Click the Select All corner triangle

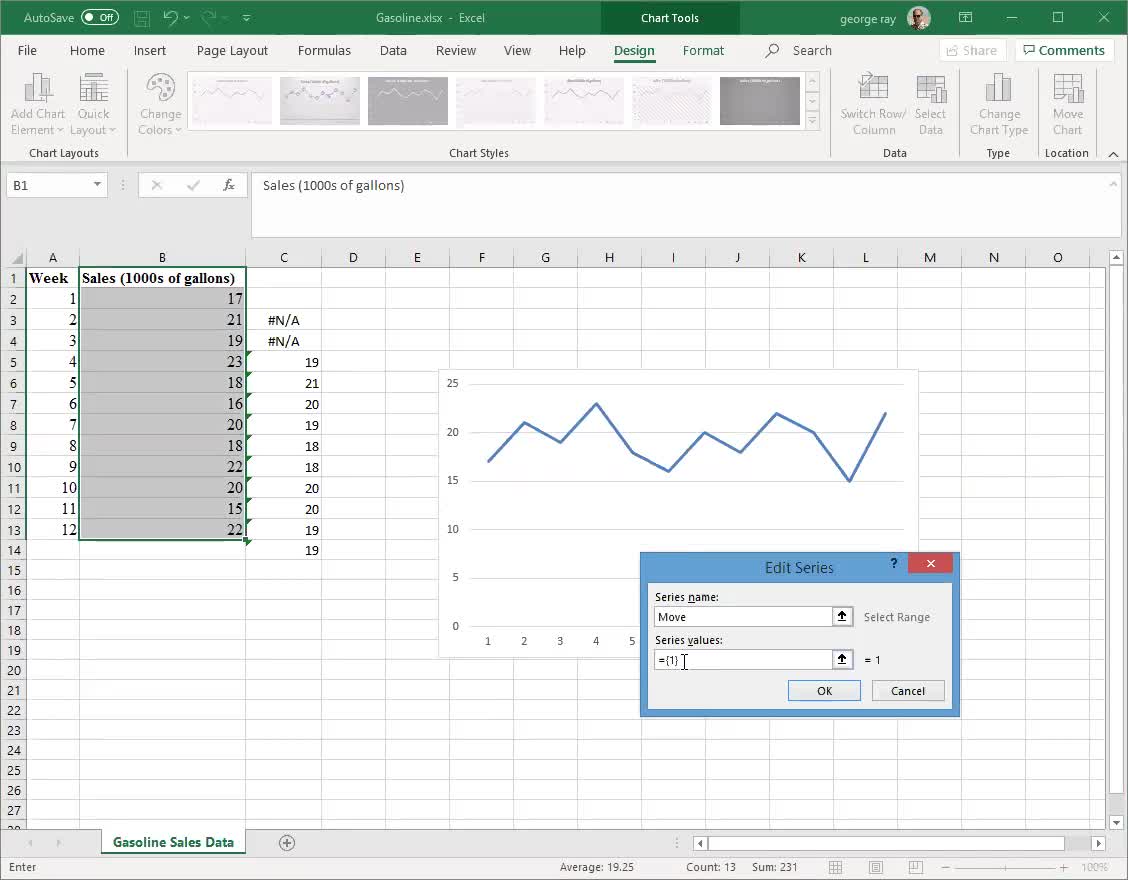point(16,258)
